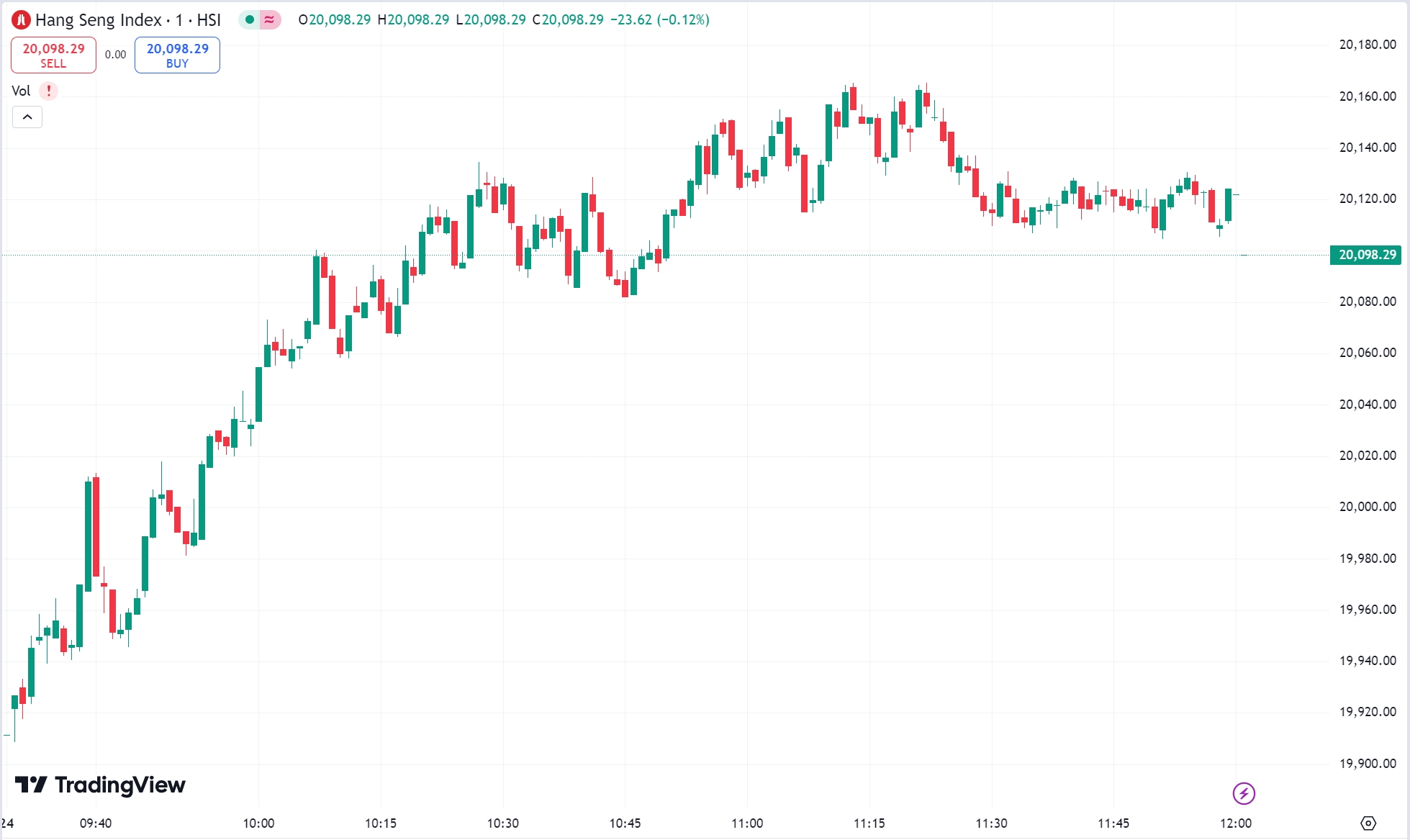The height and width of the screenshot is (840, 1410).
Task: Click the 20,000.00 price scale label
Action: [x=1367, y=507]
